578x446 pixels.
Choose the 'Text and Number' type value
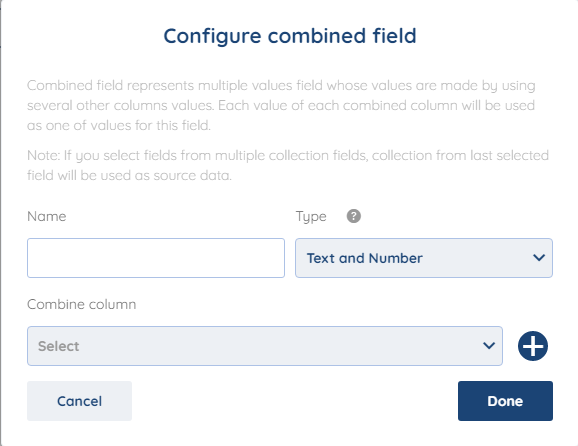pyautogui.click(x=365, y=258)
